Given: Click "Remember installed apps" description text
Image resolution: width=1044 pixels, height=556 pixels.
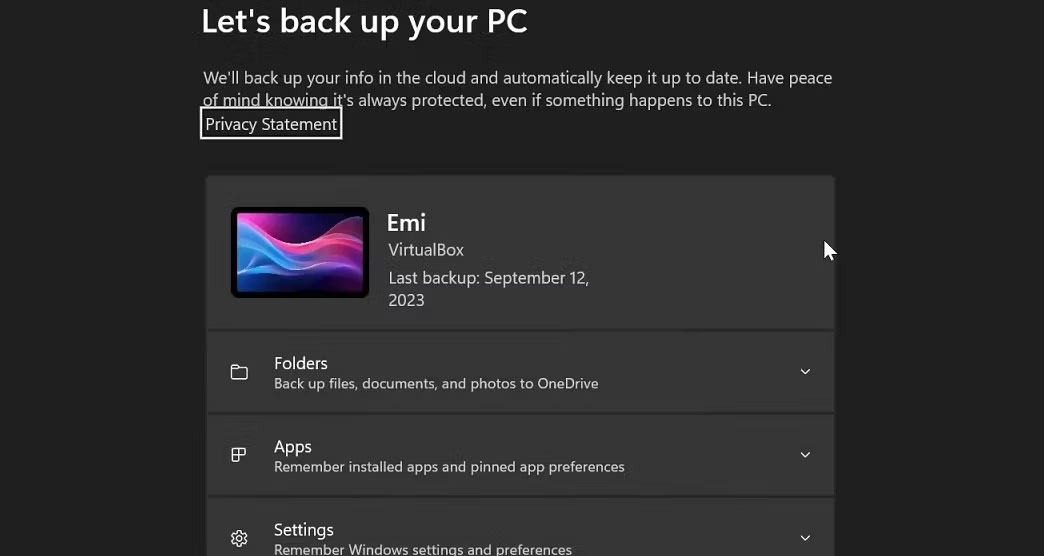Looking at the screenshot, I should 449,467.
